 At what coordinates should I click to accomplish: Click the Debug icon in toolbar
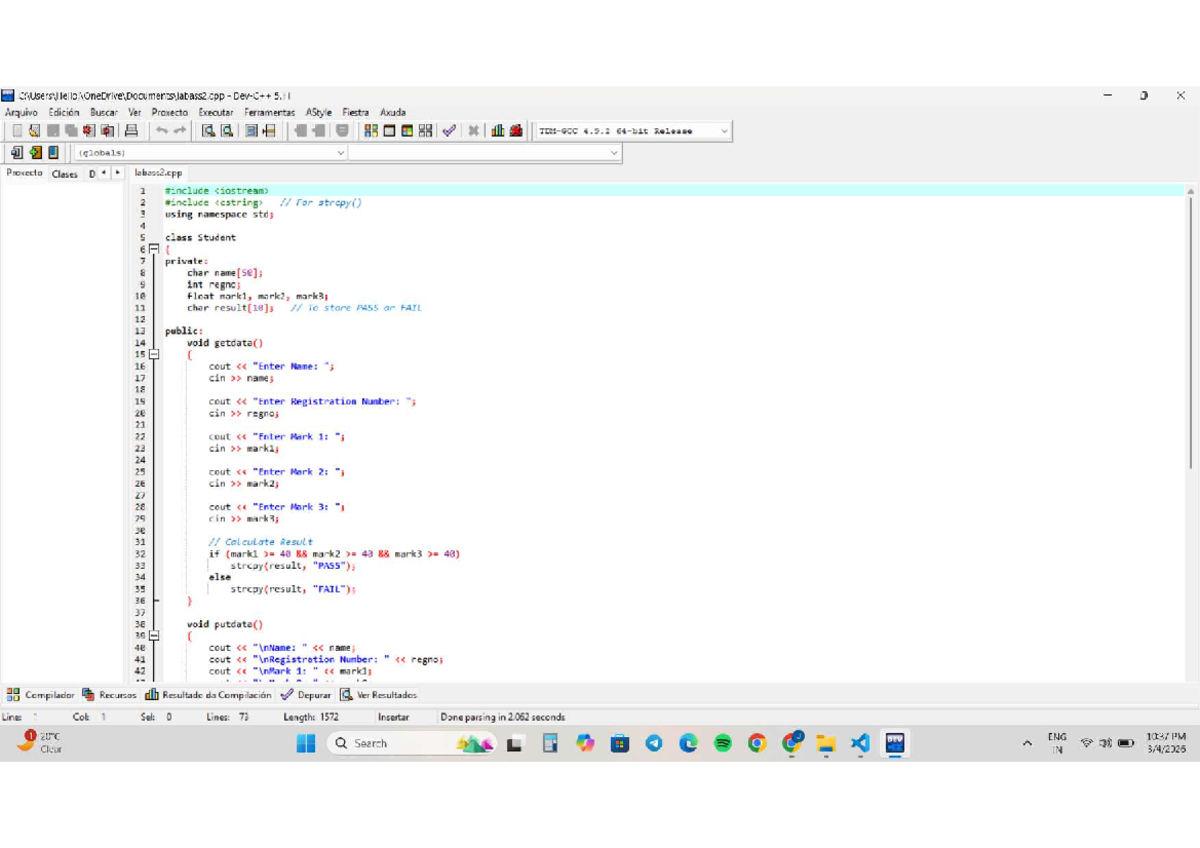516,131
